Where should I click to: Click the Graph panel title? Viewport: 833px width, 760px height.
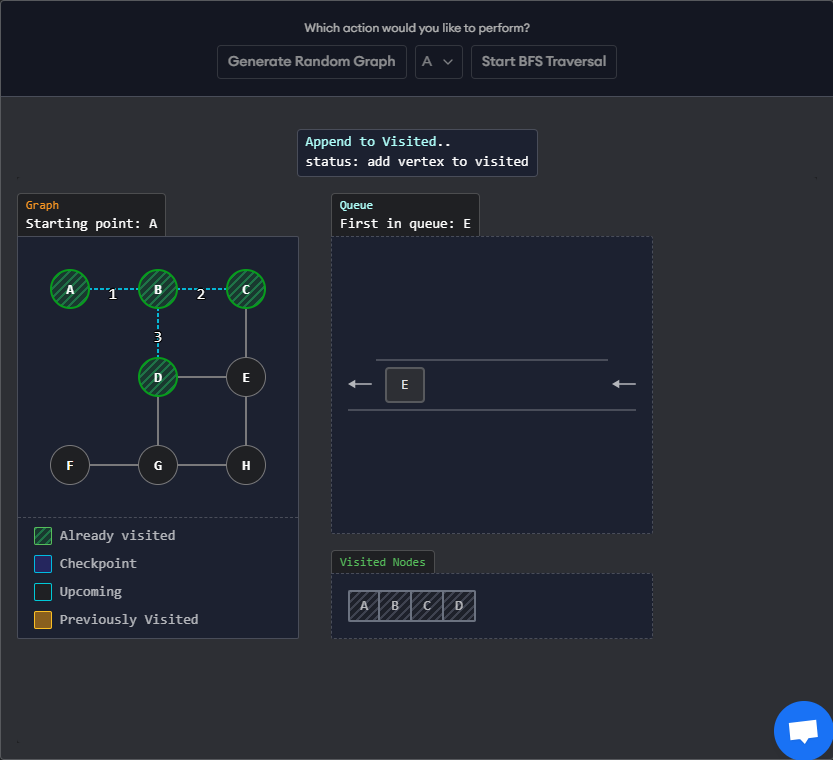[42, 206]
